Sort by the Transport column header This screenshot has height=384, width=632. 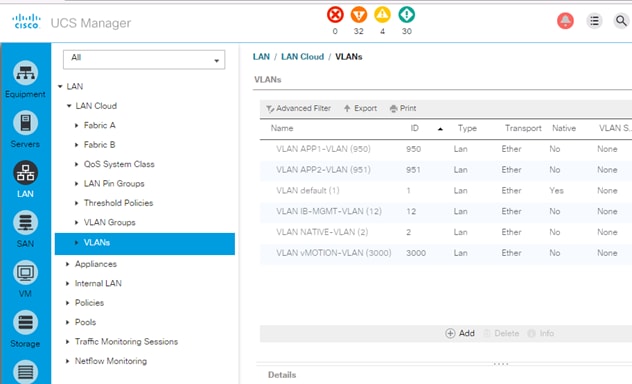pos(523,128)
